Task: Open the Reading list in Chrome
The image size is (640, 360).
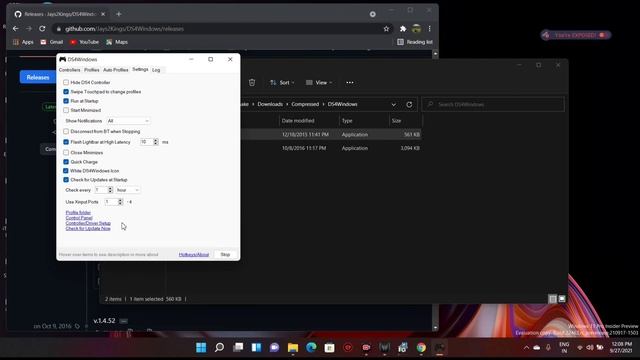Action: [x=415, y=42]
